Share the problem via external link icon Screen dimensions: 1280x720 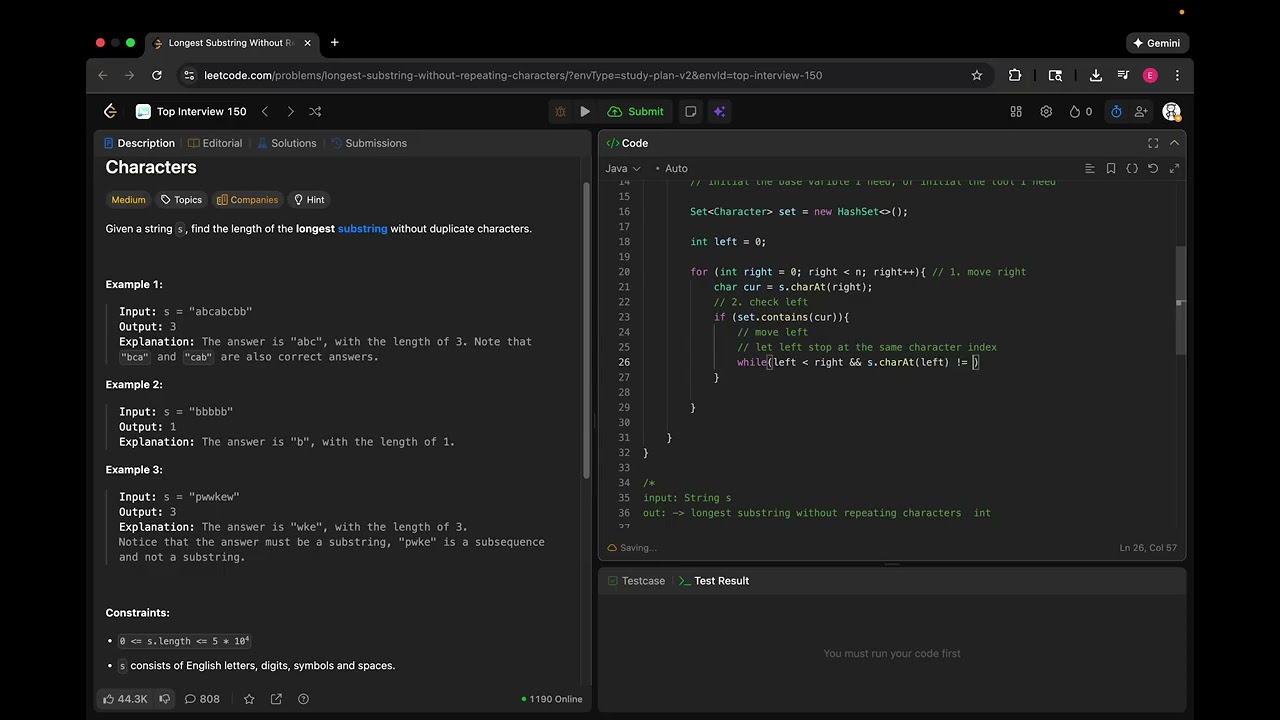pyautogui.click(x=276, y=699)
